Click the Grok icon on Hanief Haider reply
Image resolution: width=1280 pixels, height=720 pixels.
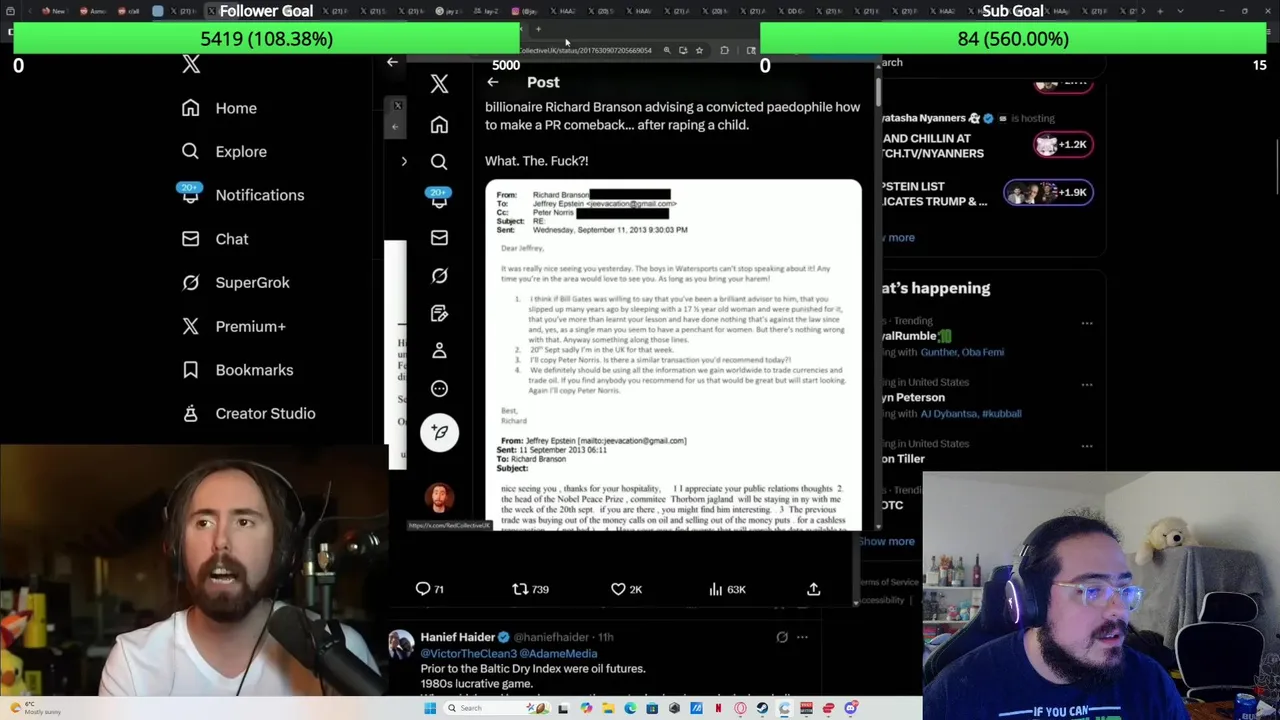tap(782, 637)
